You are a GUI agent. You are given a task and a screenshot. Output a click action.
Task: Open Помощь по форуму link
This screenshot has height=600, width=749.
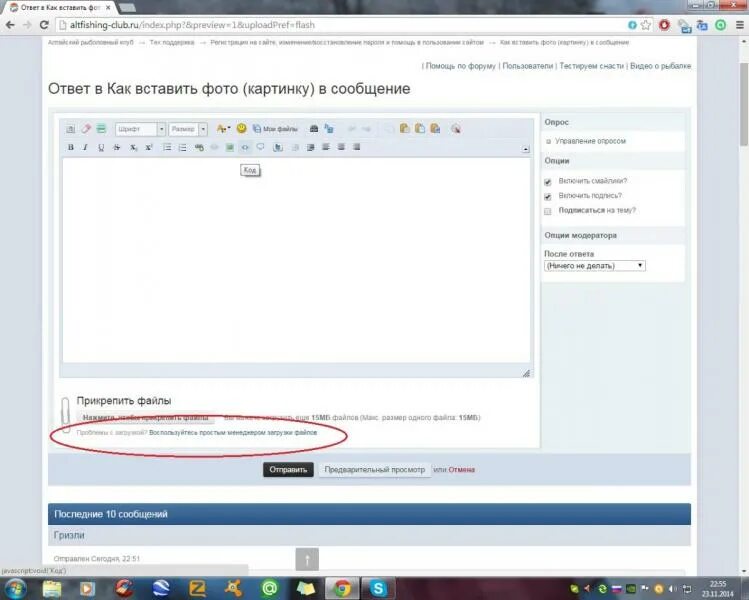click(x=460, y=66)
